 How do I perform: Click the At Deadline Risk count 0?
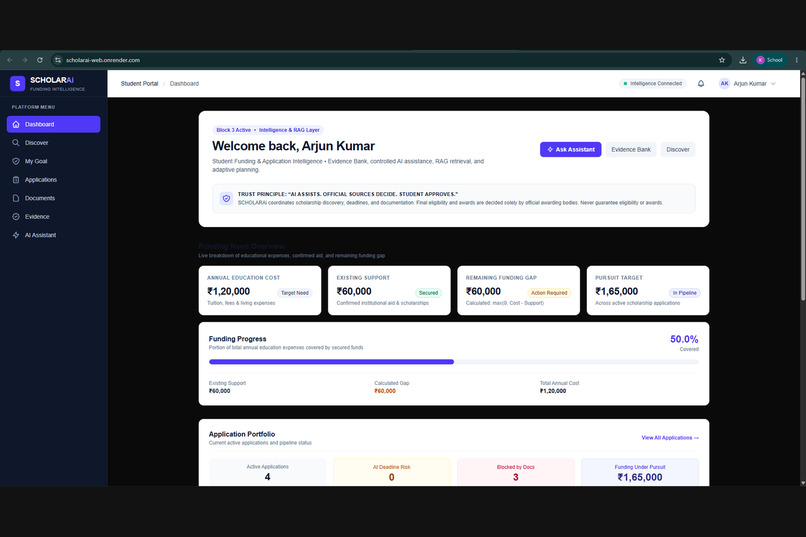[392, 477]
